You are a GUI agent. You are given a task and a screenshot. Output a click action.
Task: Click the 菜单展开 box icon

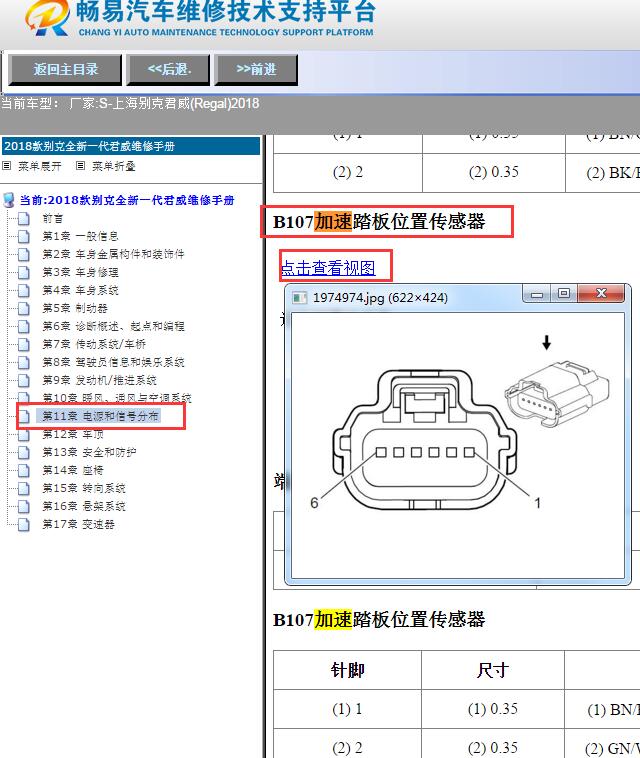(7, 166)
